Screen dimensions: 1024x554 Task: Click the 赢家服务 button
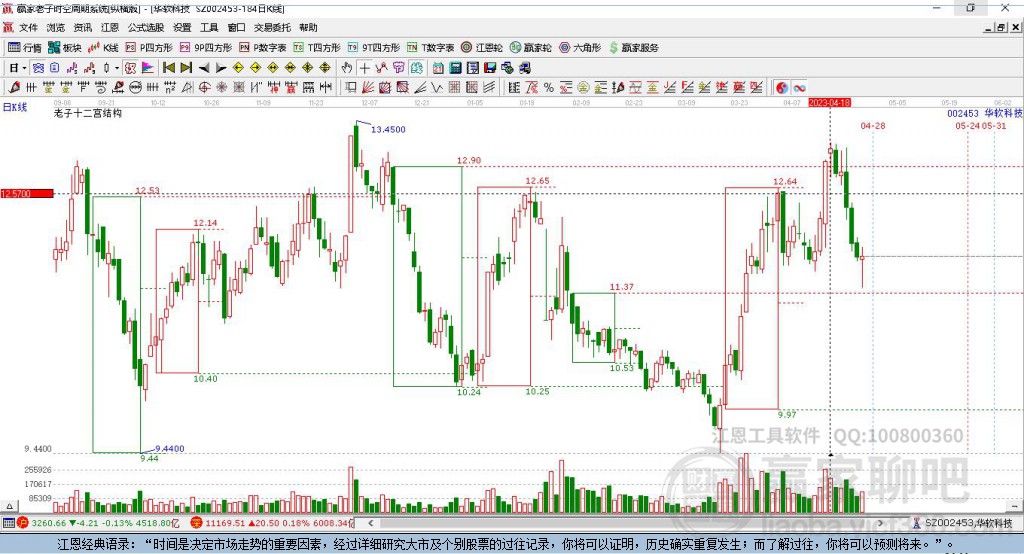(634, 48)
